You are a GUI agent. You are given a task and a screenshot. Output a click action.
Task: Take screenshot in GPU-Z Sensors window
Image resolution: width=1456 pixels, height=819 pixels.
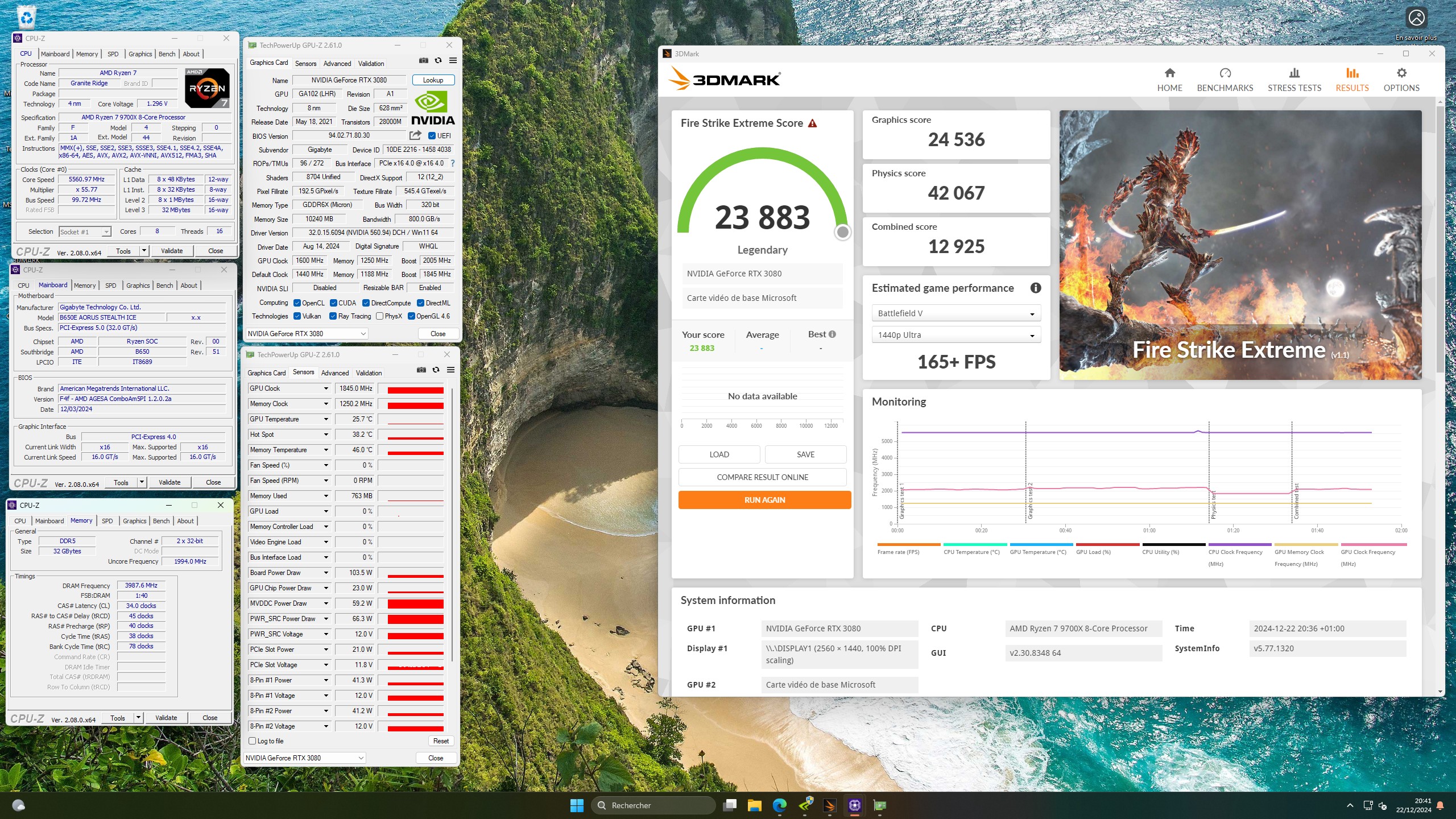click(421, 370)
